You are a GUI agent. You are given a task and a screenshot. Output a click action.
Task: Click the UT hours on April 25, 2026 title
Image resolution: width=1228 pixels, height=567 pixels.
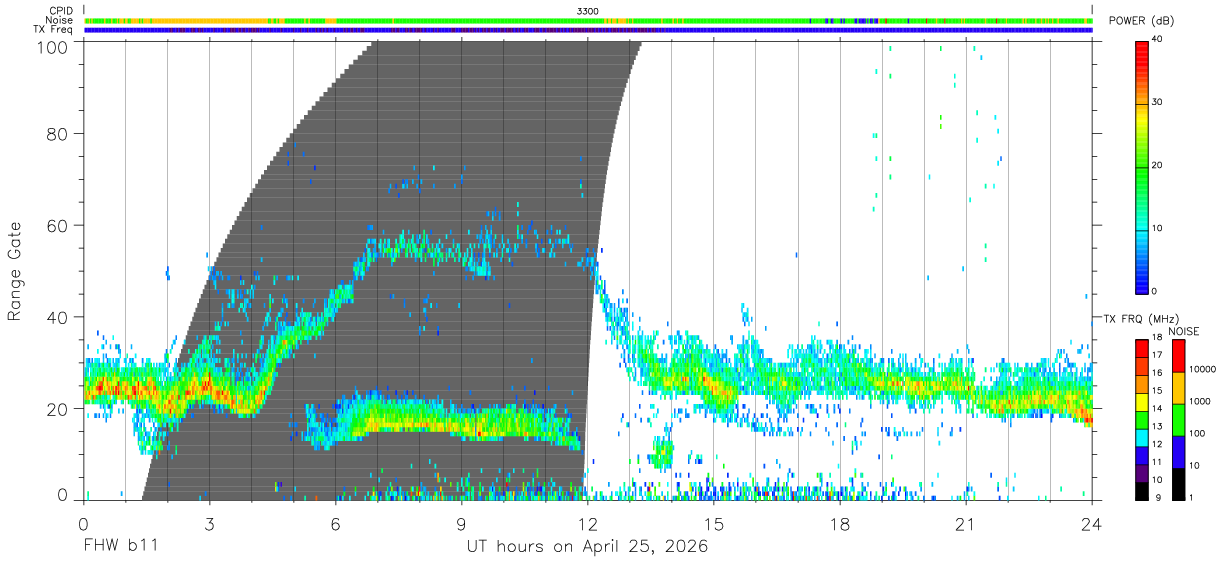click(x=588, y=547)
